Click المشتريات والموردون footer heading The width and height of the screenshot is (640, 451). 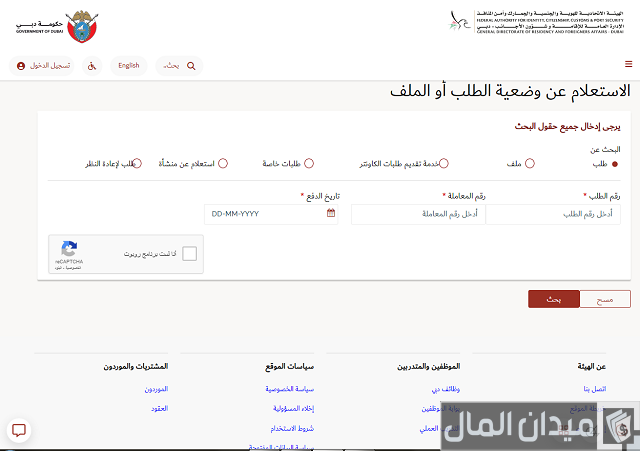coord(136,367)
